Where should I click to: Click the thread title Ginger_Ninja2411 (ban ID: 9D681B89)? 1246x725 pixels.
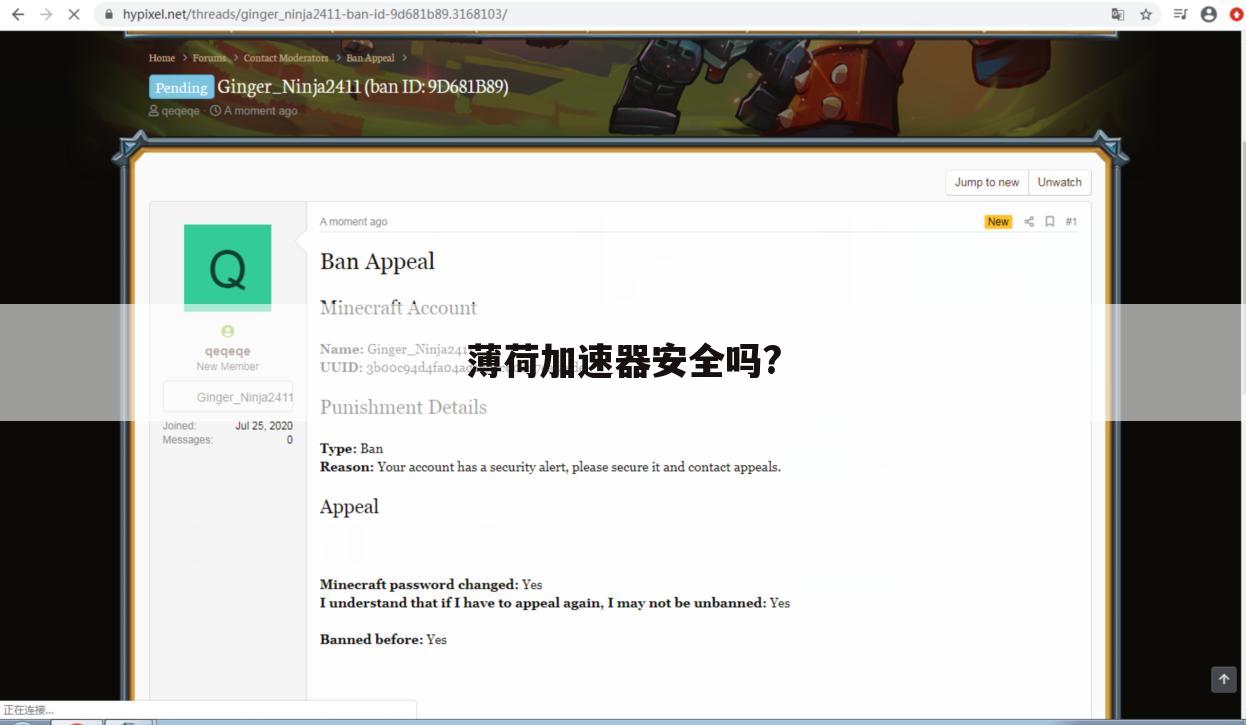click(x=363, y=87)
